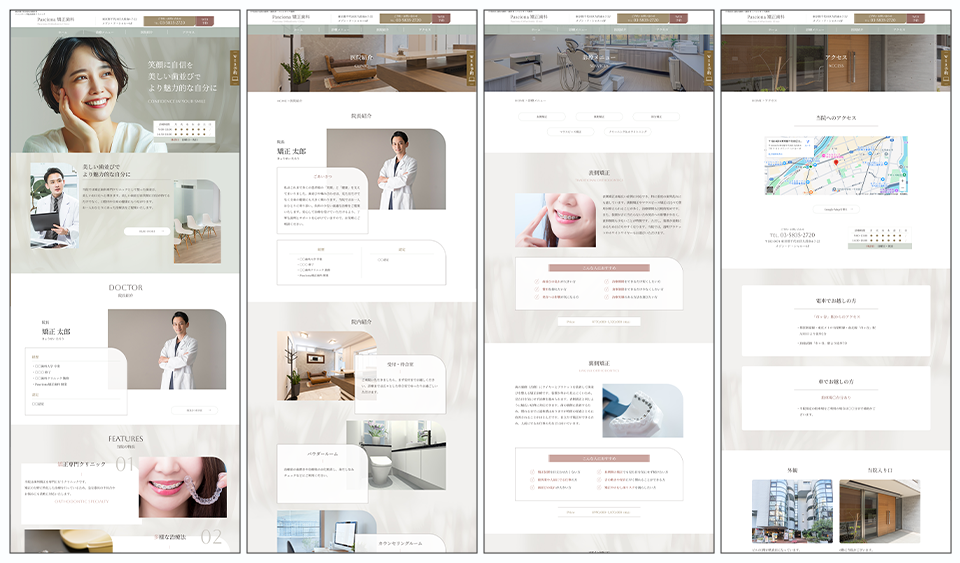Click the opening-hours table on access page
The image size is (960, 563).
click(879, 237)
